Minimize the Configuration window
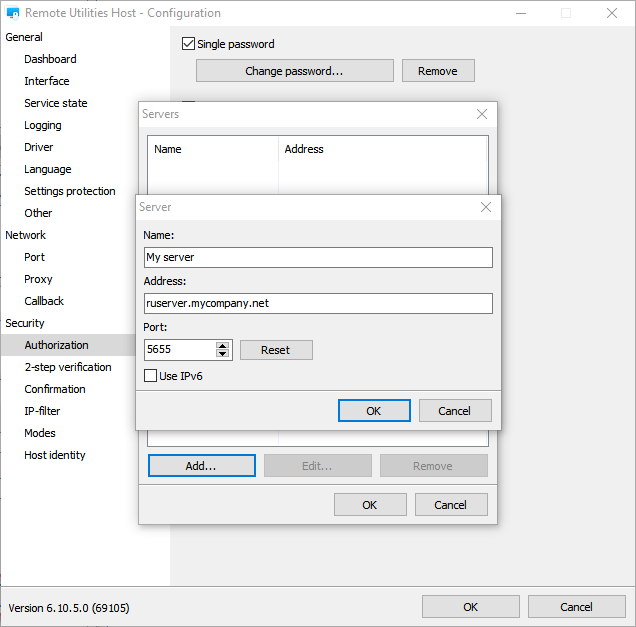636x627 pixels. [x=521, y=13]
